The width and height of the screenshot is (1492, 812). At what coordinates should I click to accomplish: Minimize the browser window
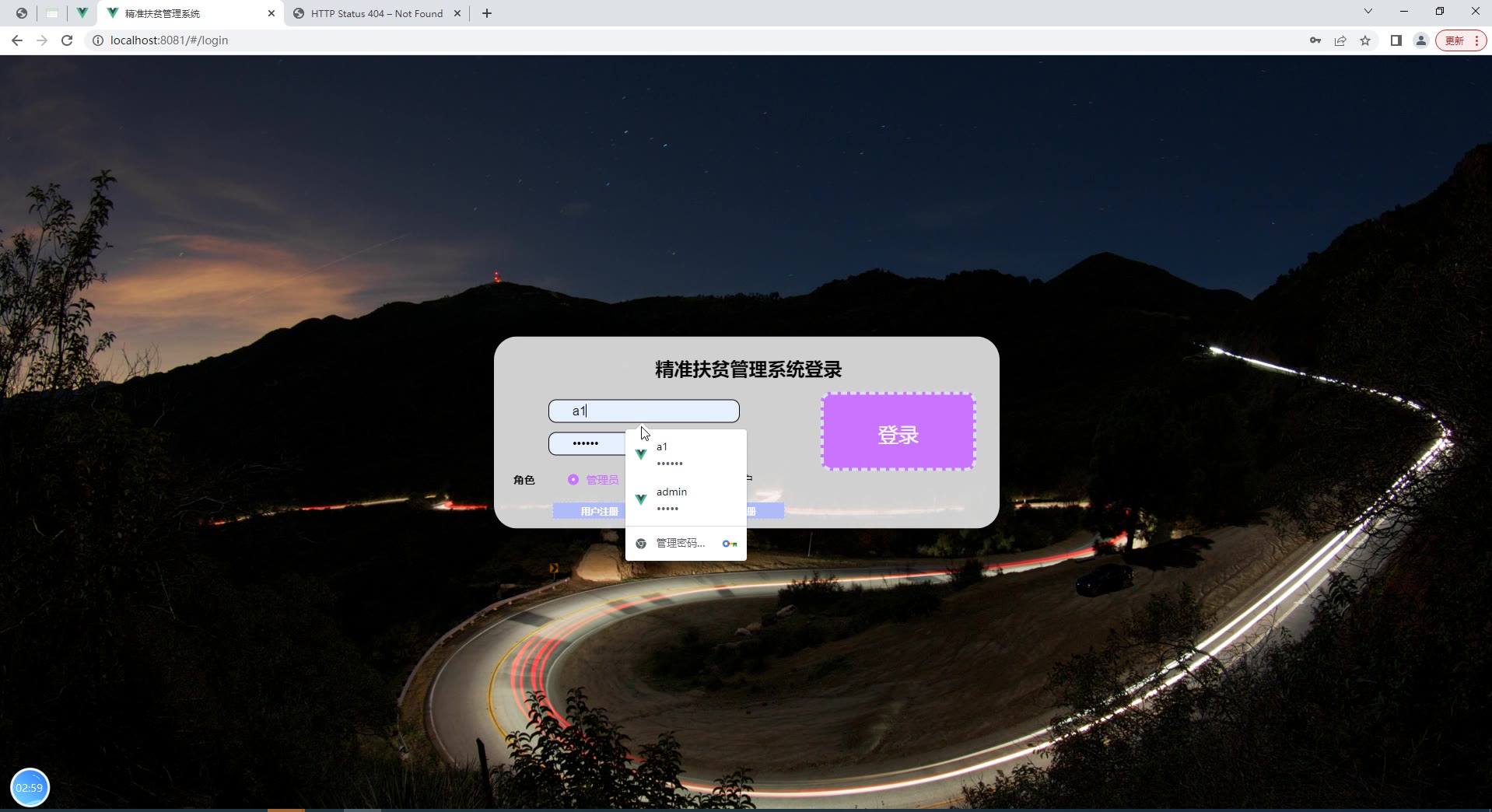[1404, 11]
